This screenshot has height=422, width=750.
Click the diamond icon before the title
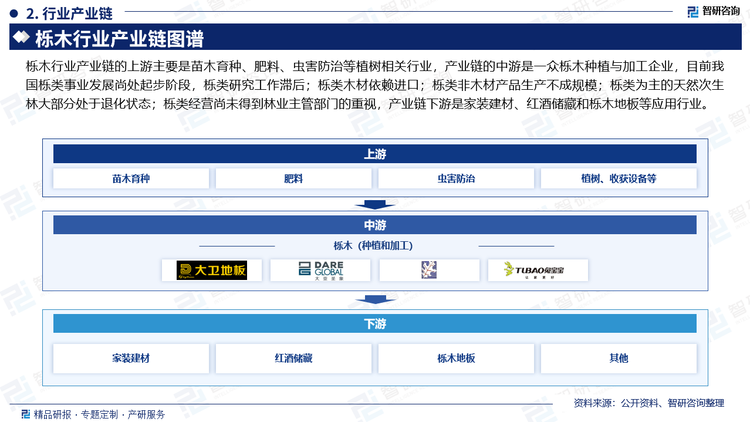pyautogui.click(x=21, y=37)
